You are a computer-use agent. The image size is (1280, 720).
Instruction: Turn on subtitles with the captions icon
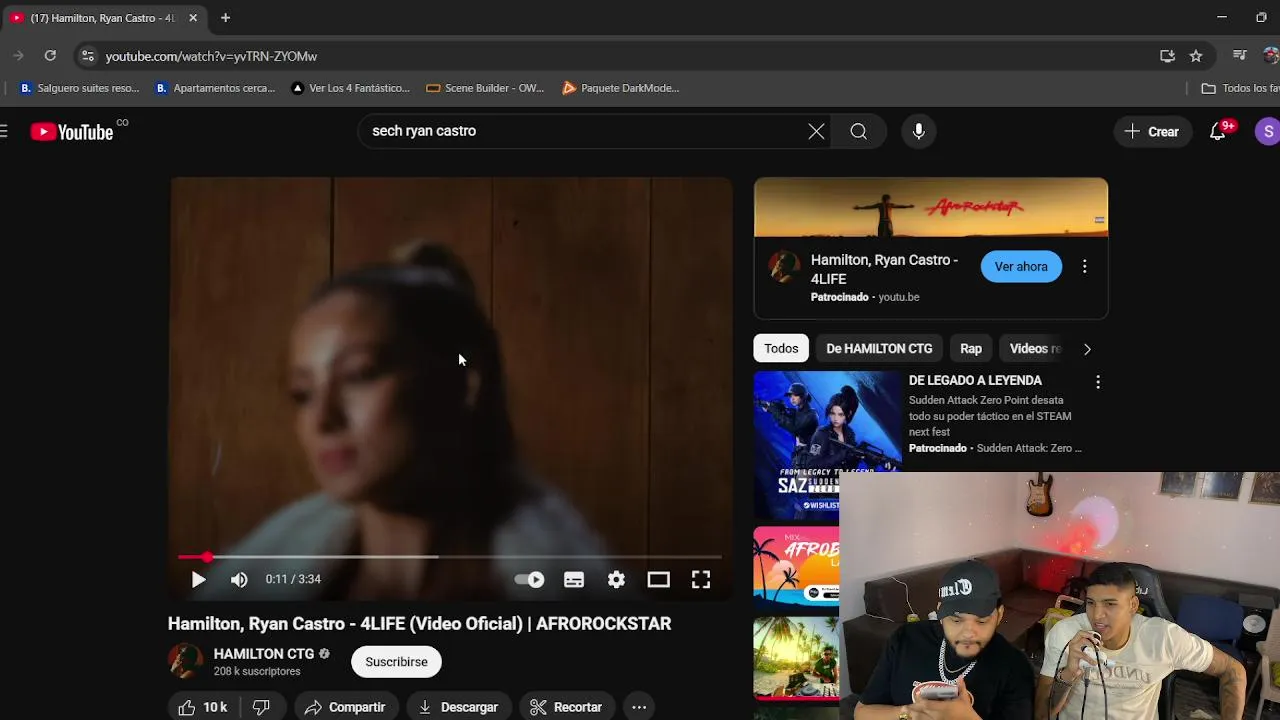(574, 579)
